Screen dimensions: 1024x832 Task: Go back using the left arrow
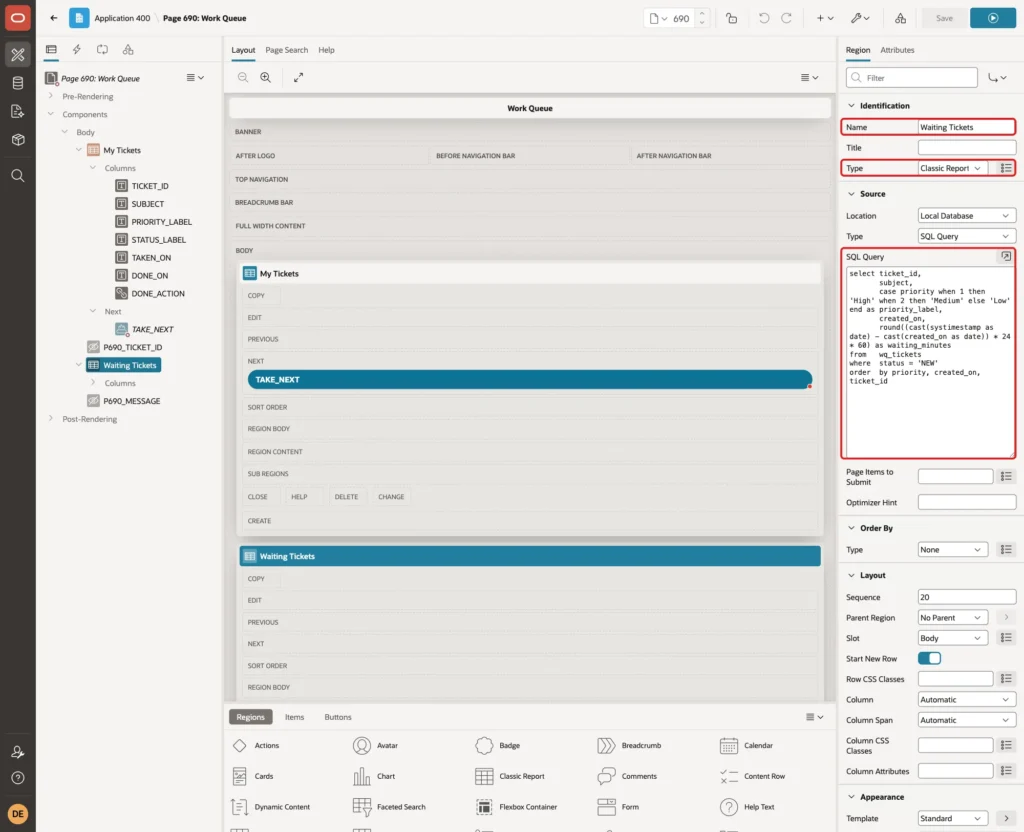pyautogui.click(x=54, y=18)
